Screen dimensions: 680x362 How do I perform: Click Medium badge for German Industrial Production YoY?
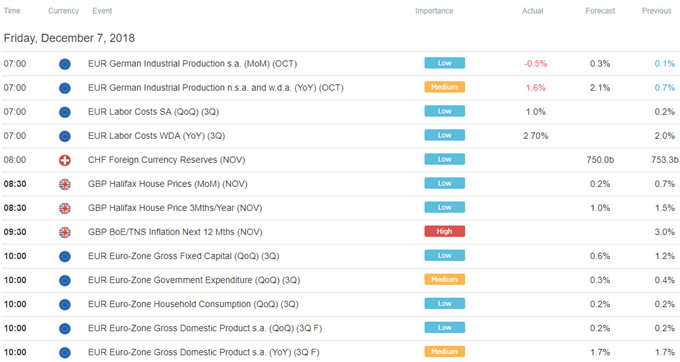pos(445,87)
